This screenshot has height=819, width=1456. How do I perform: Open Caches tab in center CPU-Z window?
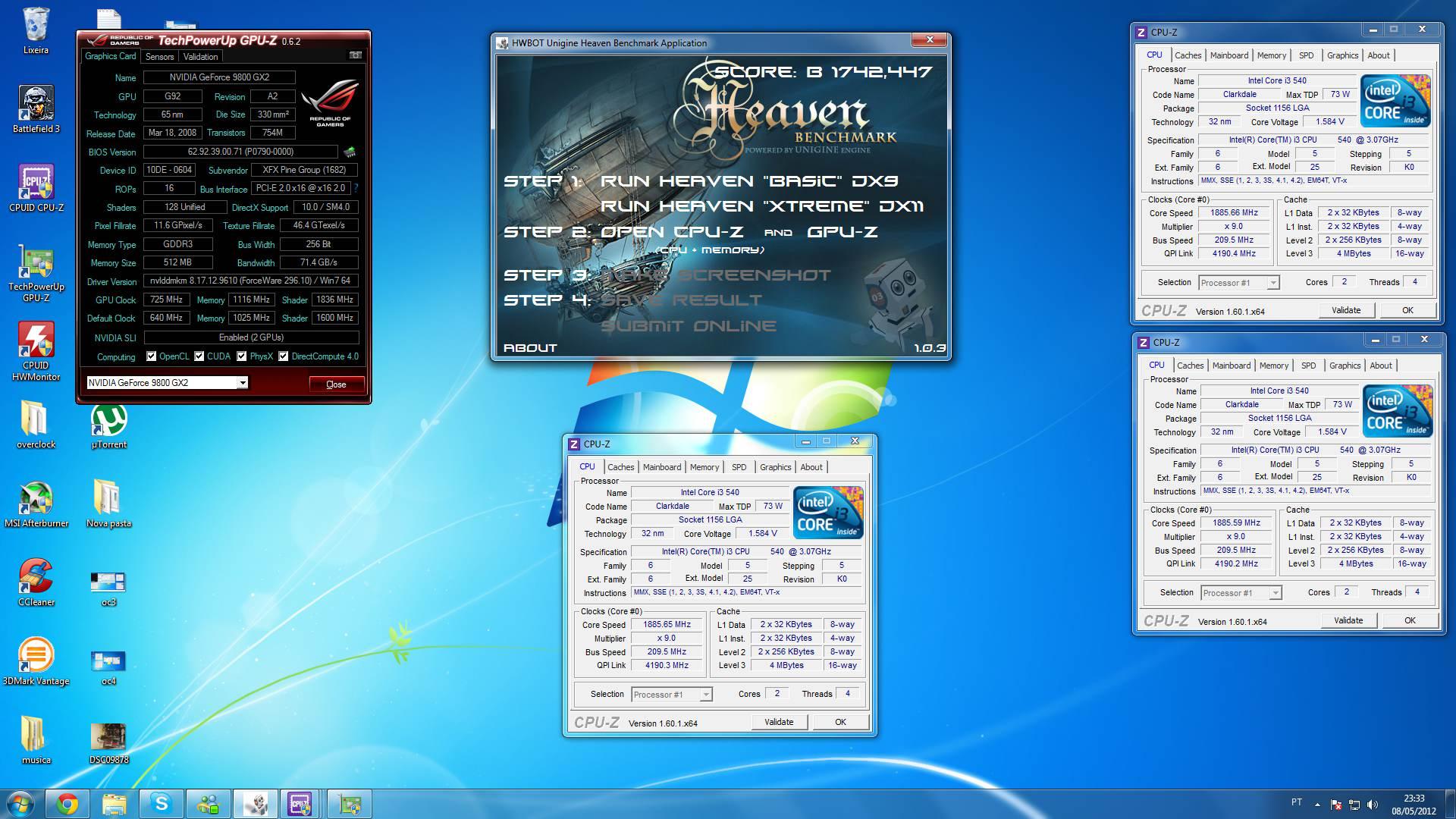point(620,467)
